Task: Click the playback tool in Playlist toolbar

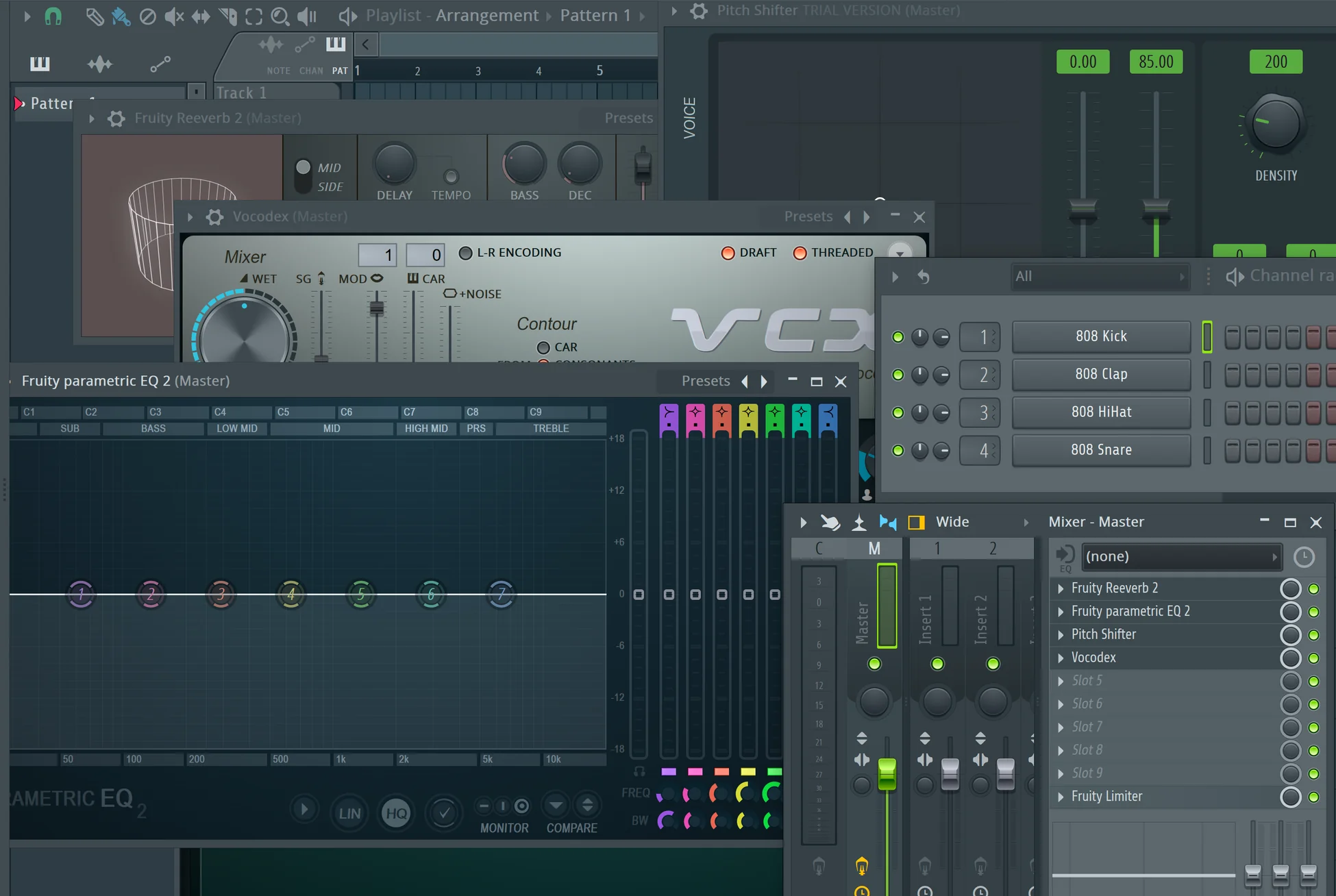Action: point(306,16)
